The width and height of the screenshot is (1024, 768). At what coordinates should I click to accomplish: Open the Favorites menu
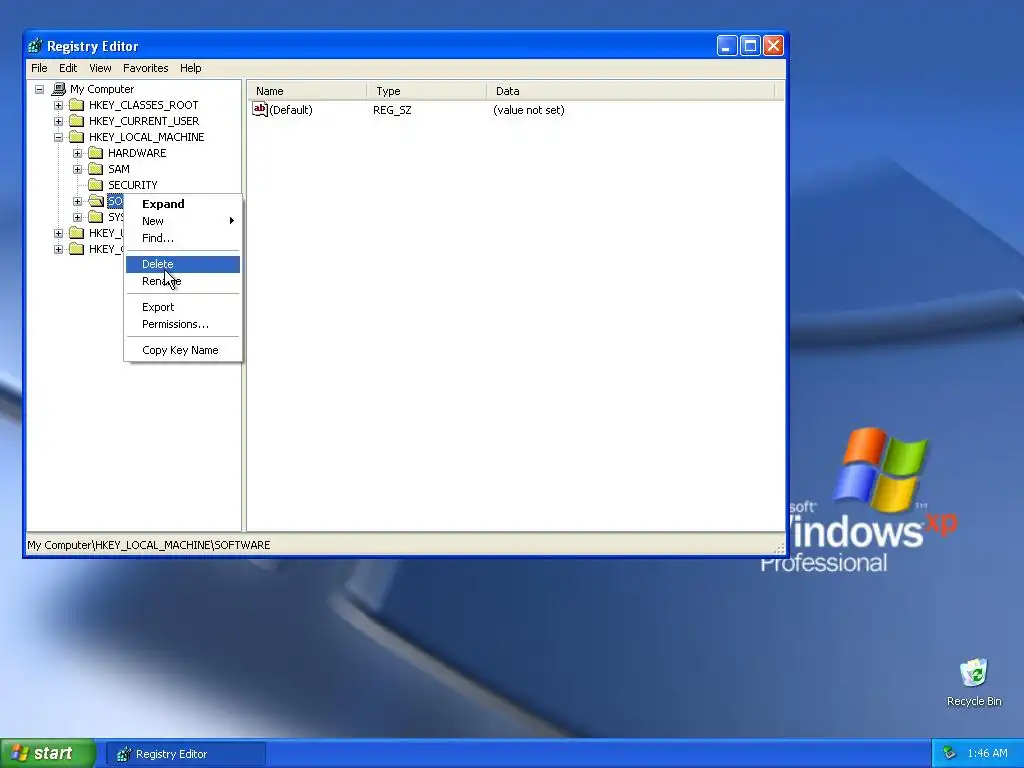[x=146, y=68]
